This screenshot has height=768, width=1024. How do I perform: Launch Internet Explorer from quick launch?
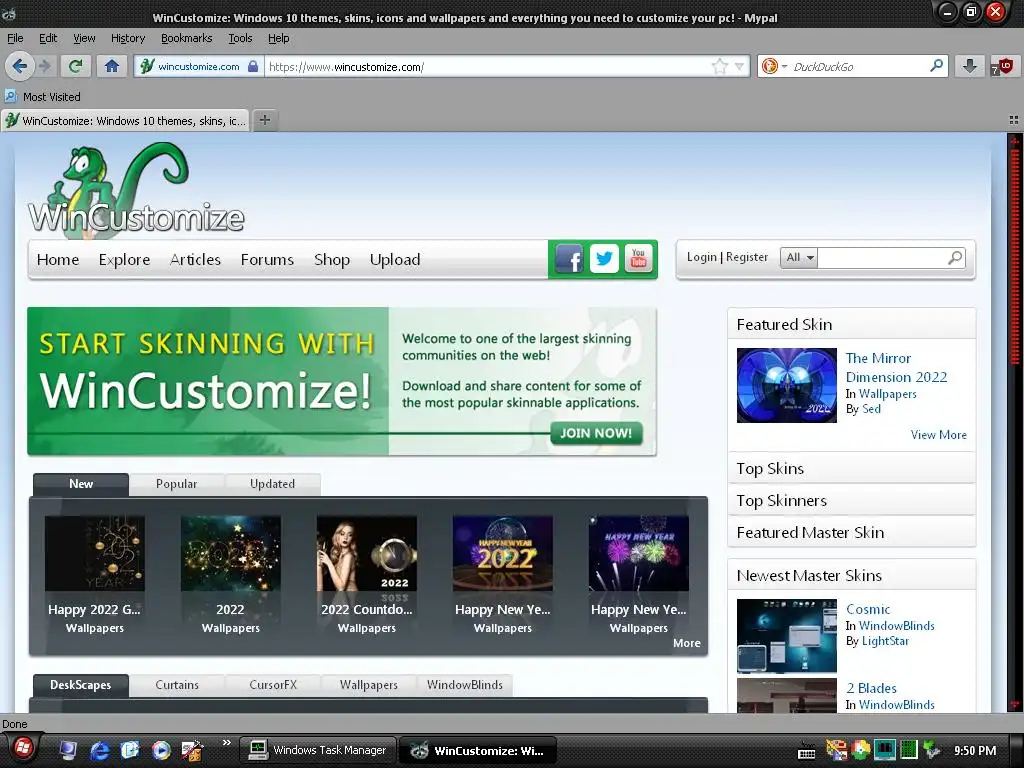[99, 750]
